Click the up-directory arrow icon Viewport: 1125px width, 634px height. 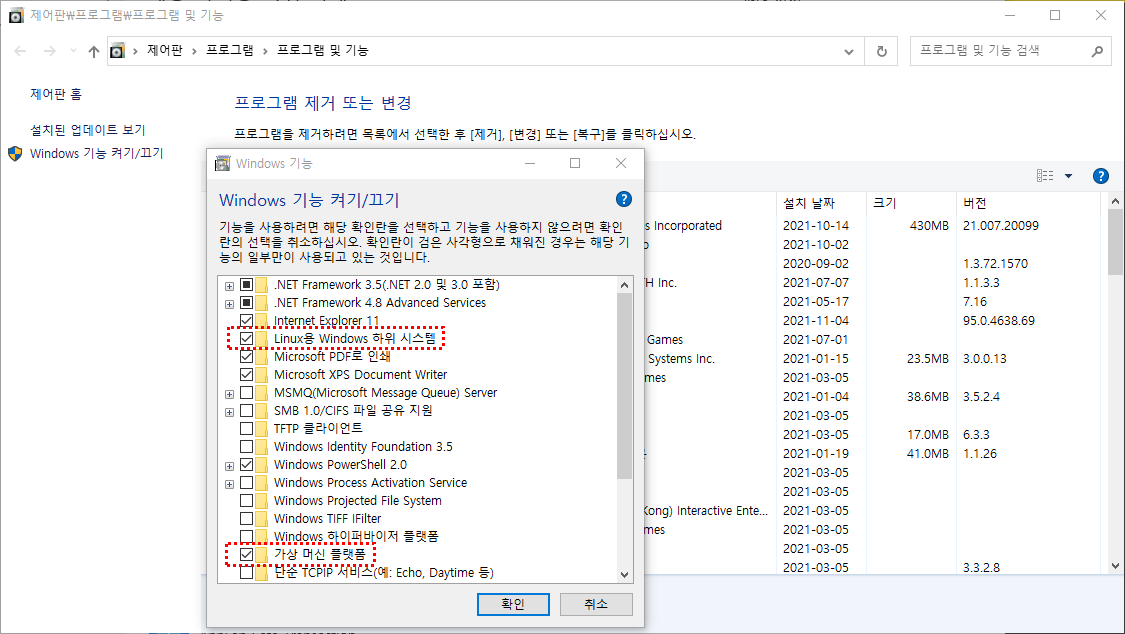(93, 51)
